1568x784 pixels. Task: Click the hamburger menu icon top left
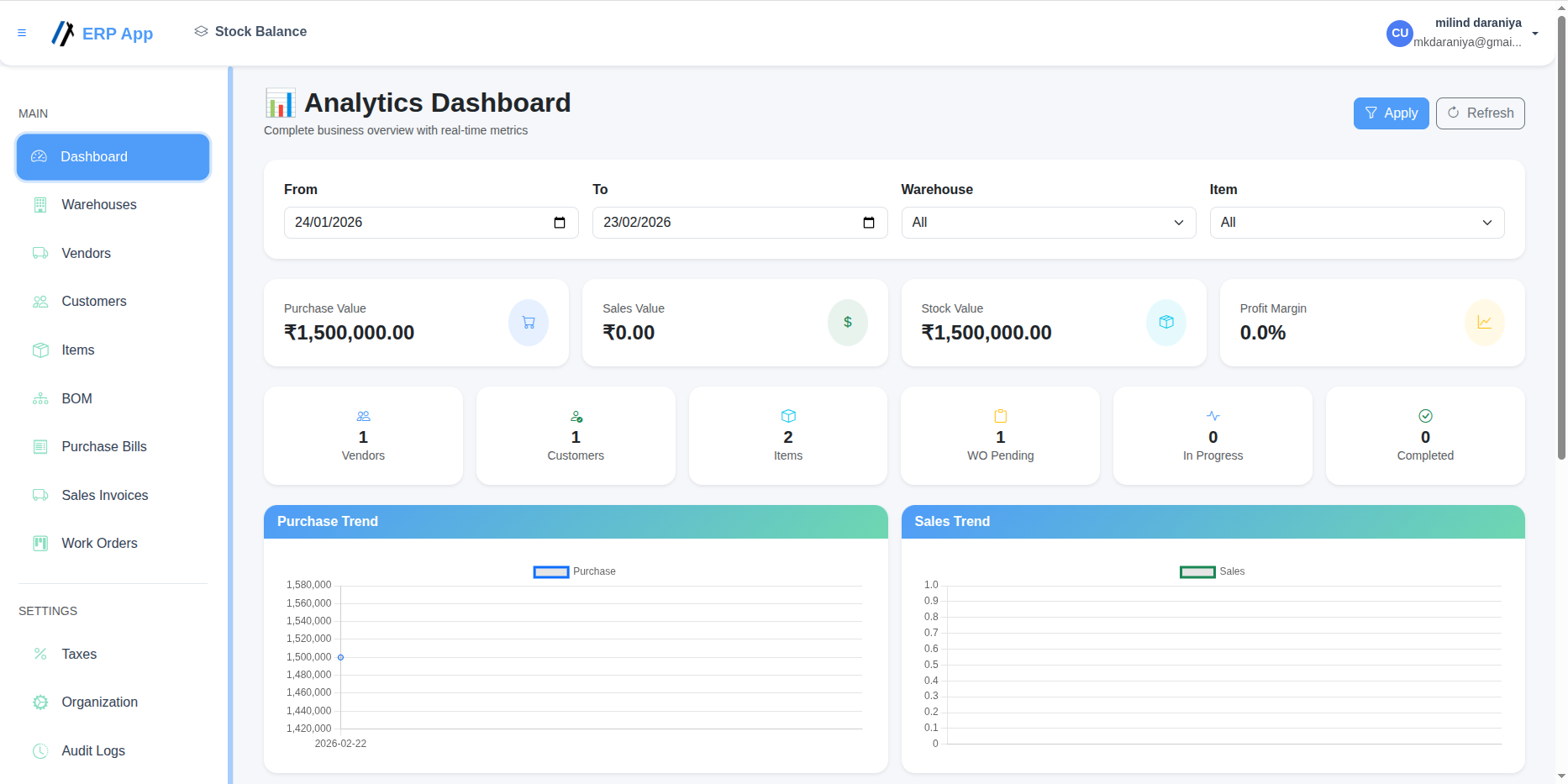point(22,33)
